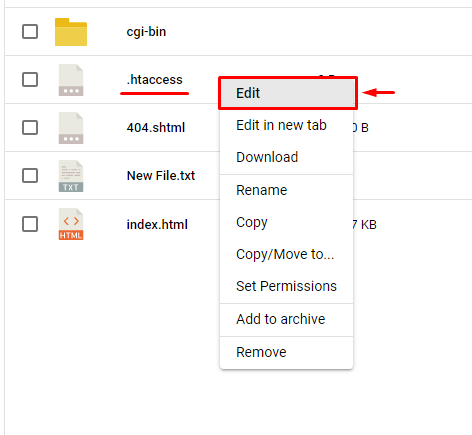
Task: Check the box beside 404.shtml
Action: (x=30, y=127)
